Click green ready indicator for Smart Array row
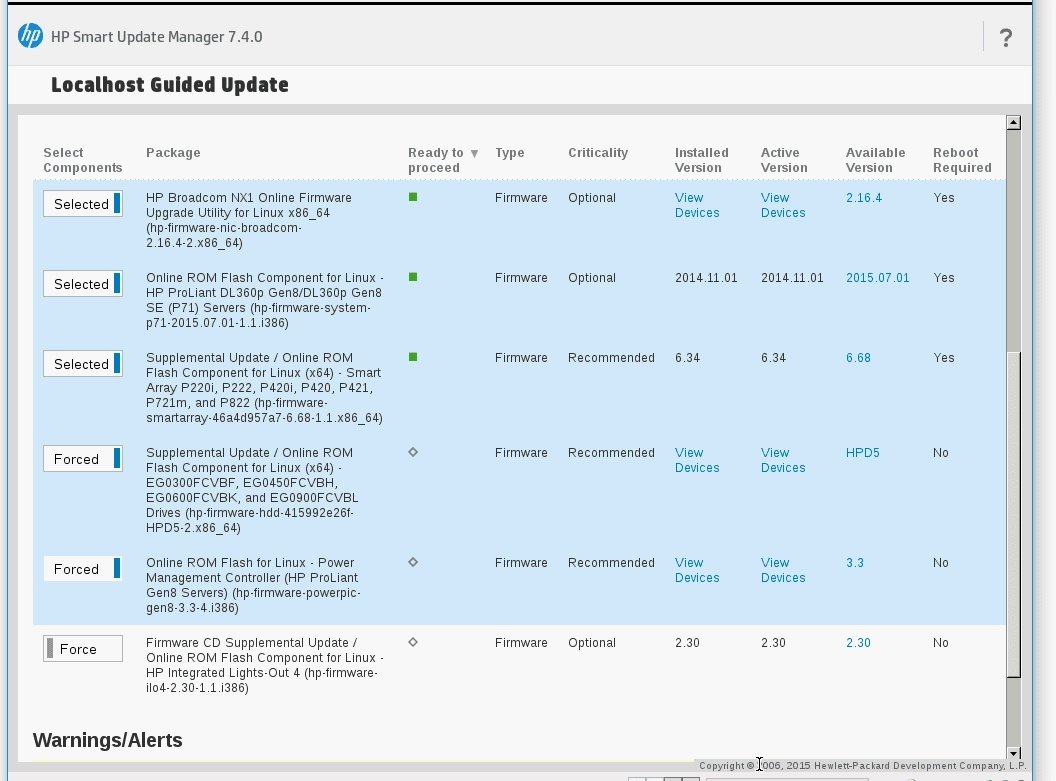 (x=413, y=357)
